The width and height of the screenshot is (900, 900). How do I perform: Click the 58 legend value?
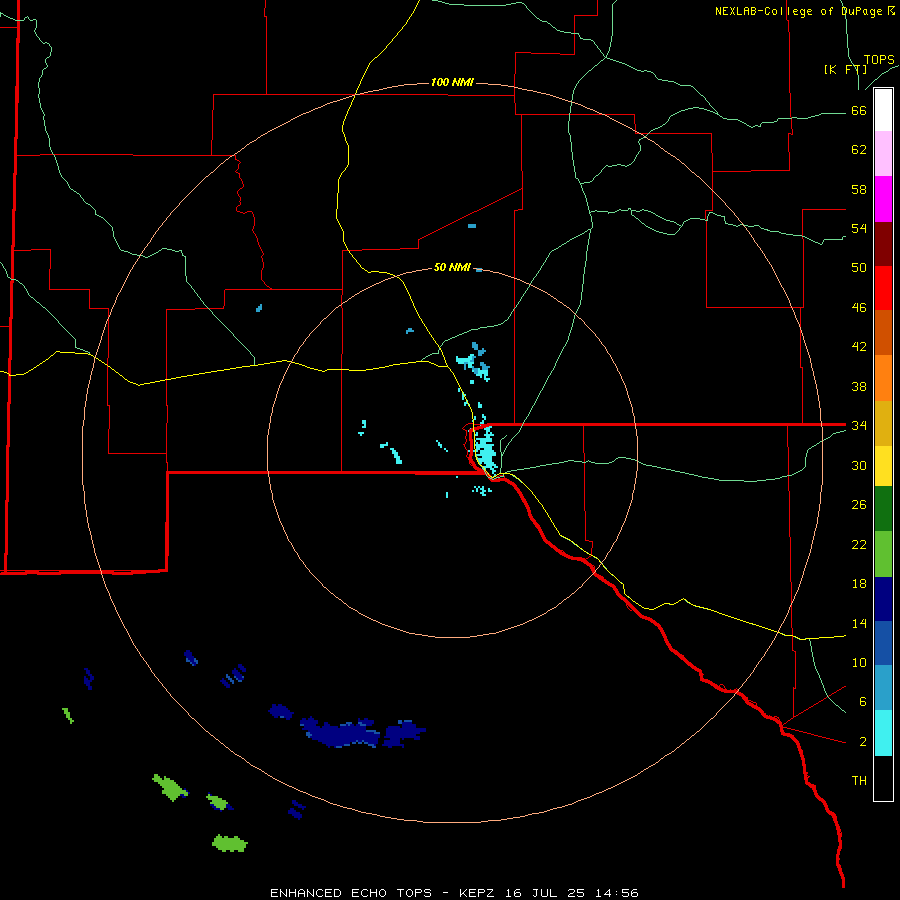(x=859, y=189)
